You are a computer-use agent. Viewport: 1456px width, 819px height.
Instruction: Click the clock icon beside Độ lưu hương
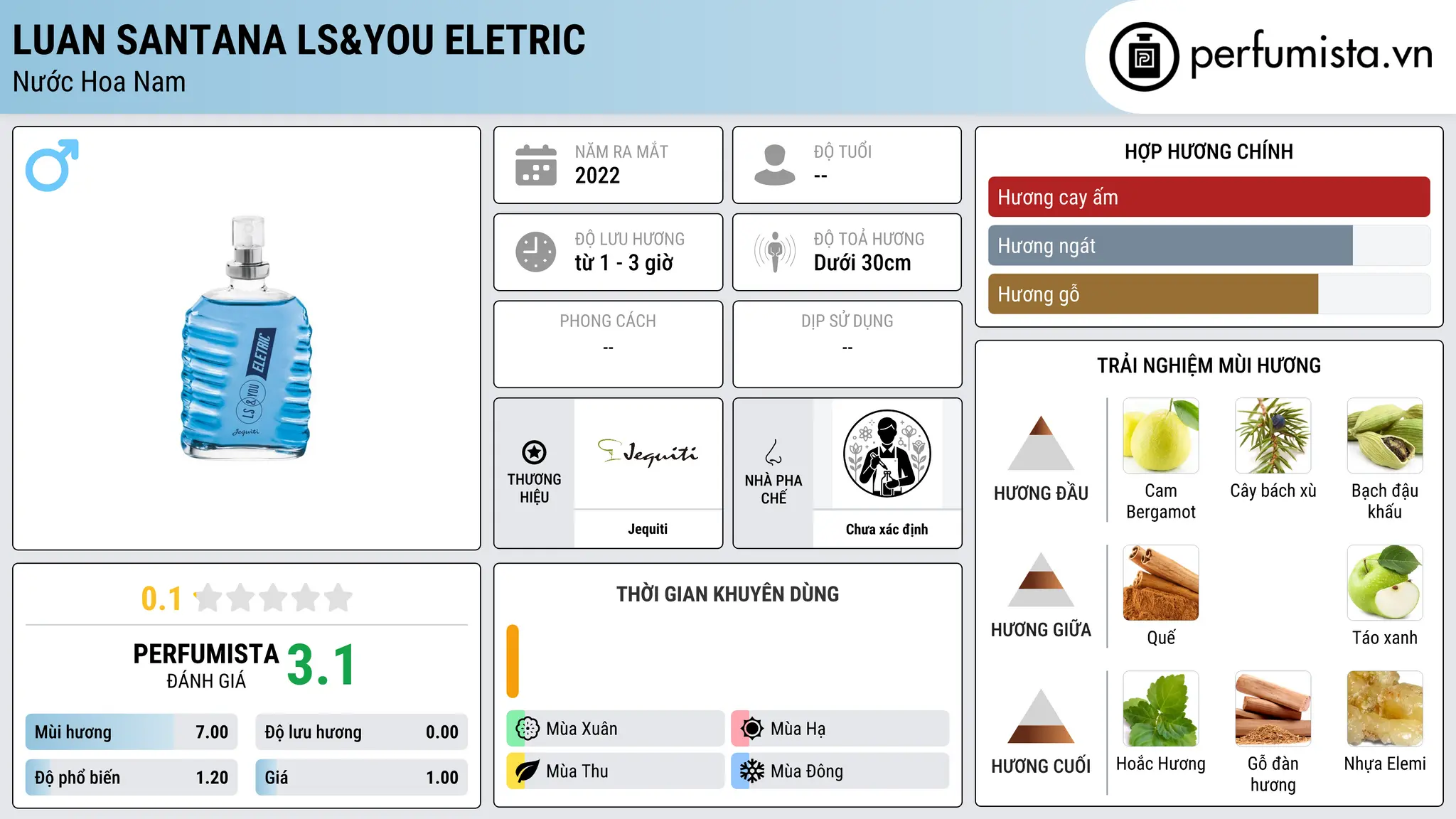coord(535,252)
